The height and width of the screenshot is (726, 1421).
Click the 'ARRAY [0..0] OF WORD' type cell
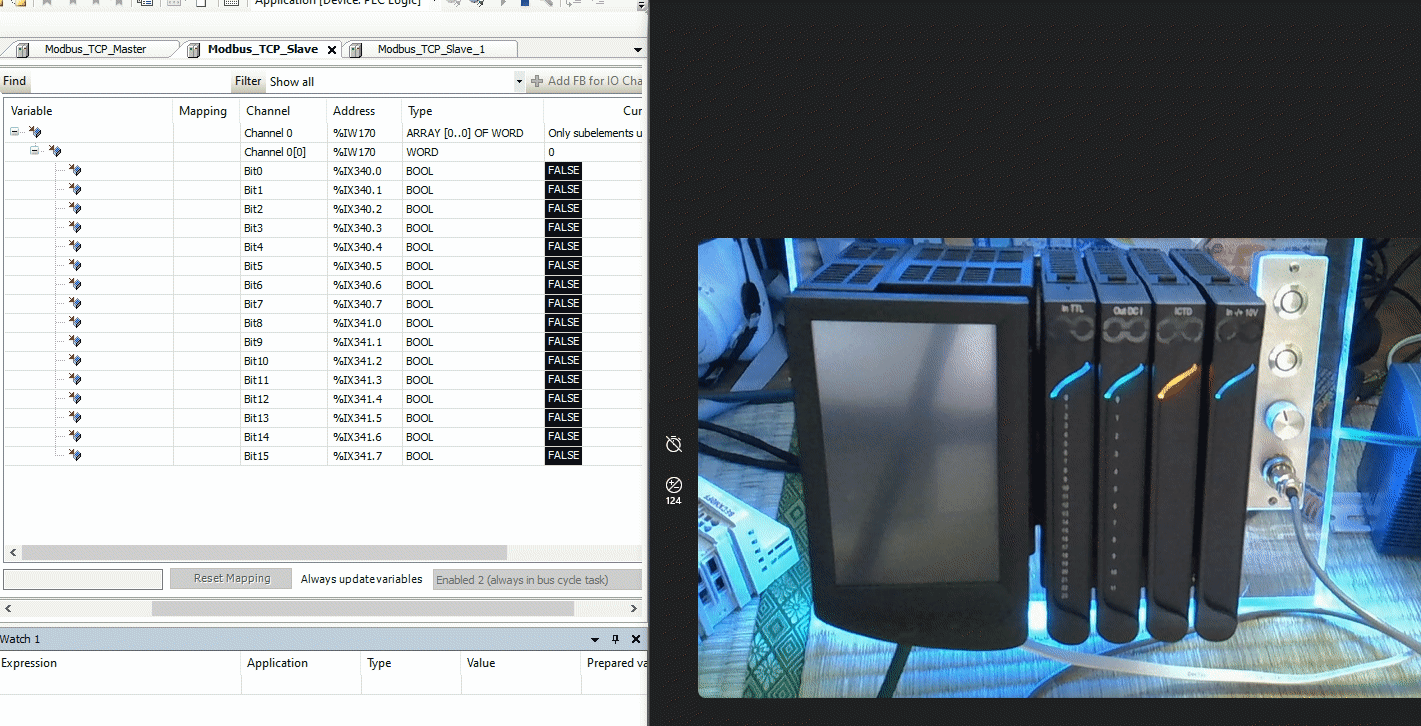pyautogui.click(x=464, y=133)
